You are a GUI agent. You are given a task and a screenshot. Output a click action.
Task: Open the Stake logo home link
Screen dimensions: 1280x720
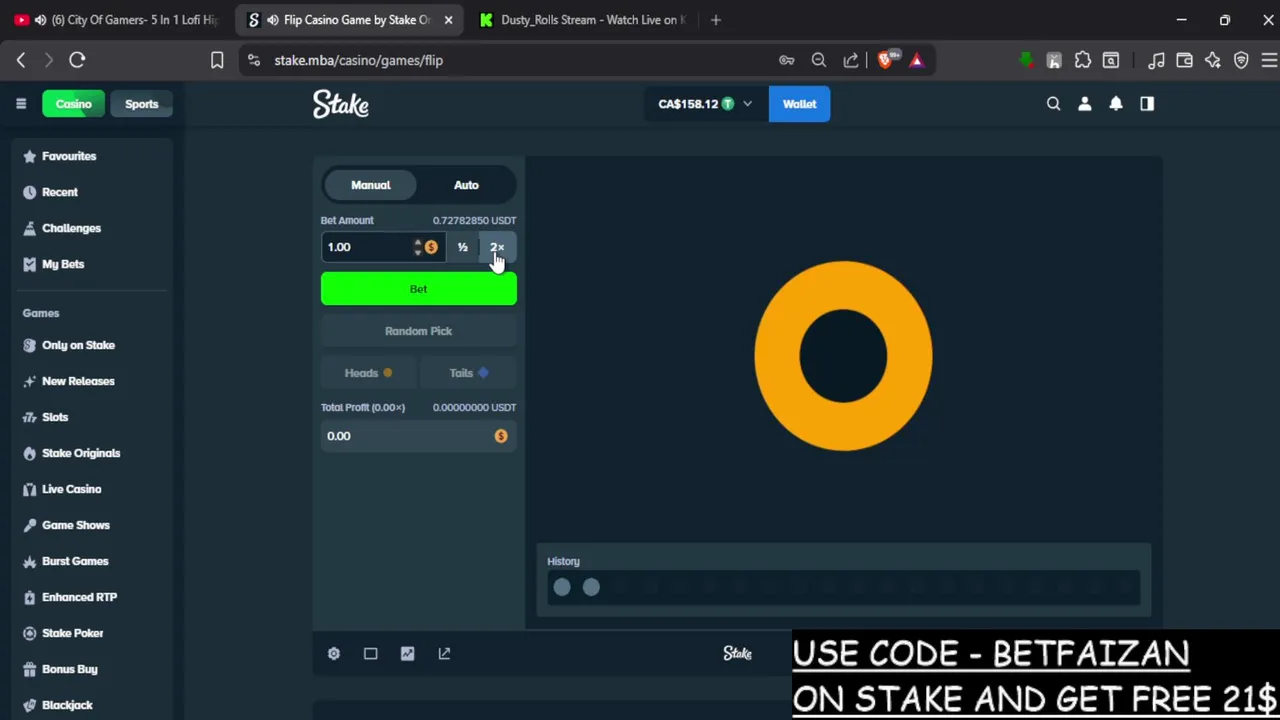pos(341,104)
